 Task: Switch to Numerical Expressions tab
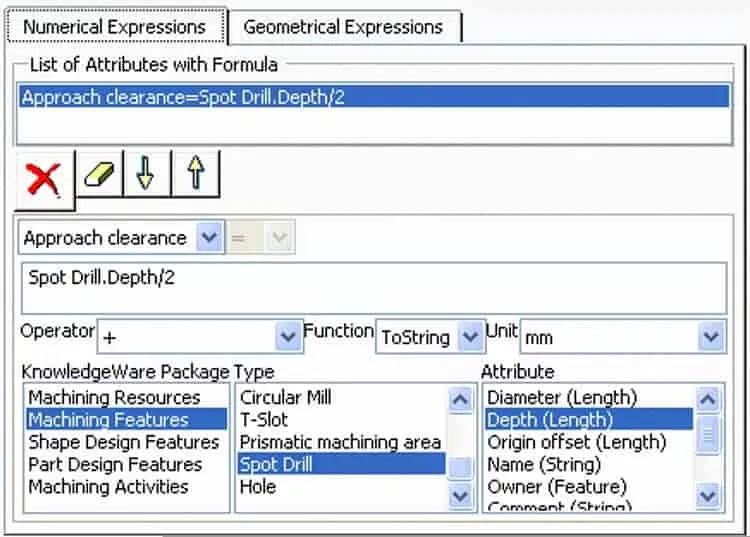tap(115, 27)
